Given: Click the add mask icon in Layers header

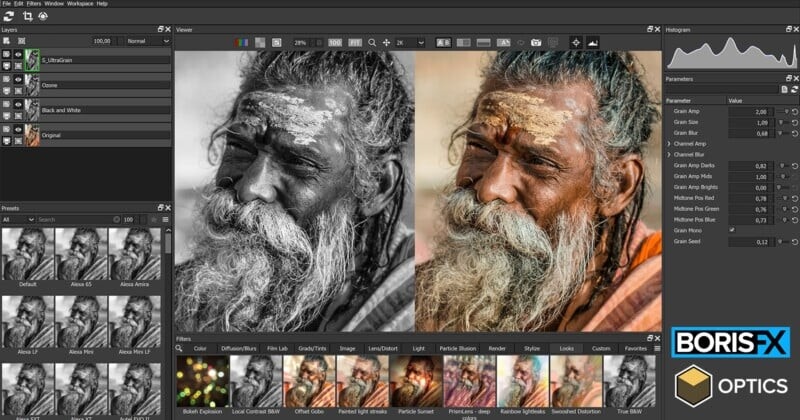Looking at the screenshot, I should coord(21,41).
